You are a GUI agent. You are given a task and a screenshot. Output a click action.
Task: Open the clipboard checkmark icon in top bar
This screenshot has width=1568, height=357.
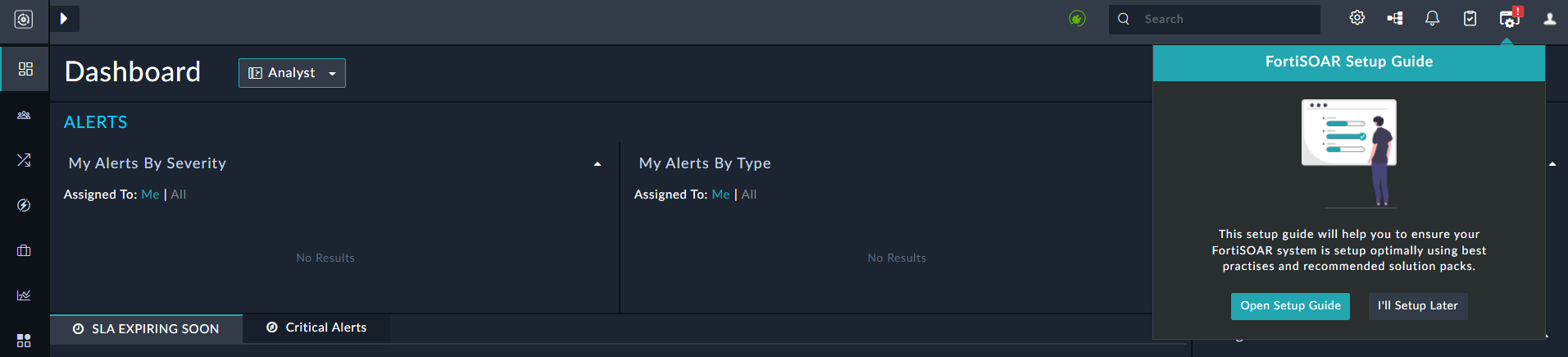click(x=1470, y=18)
